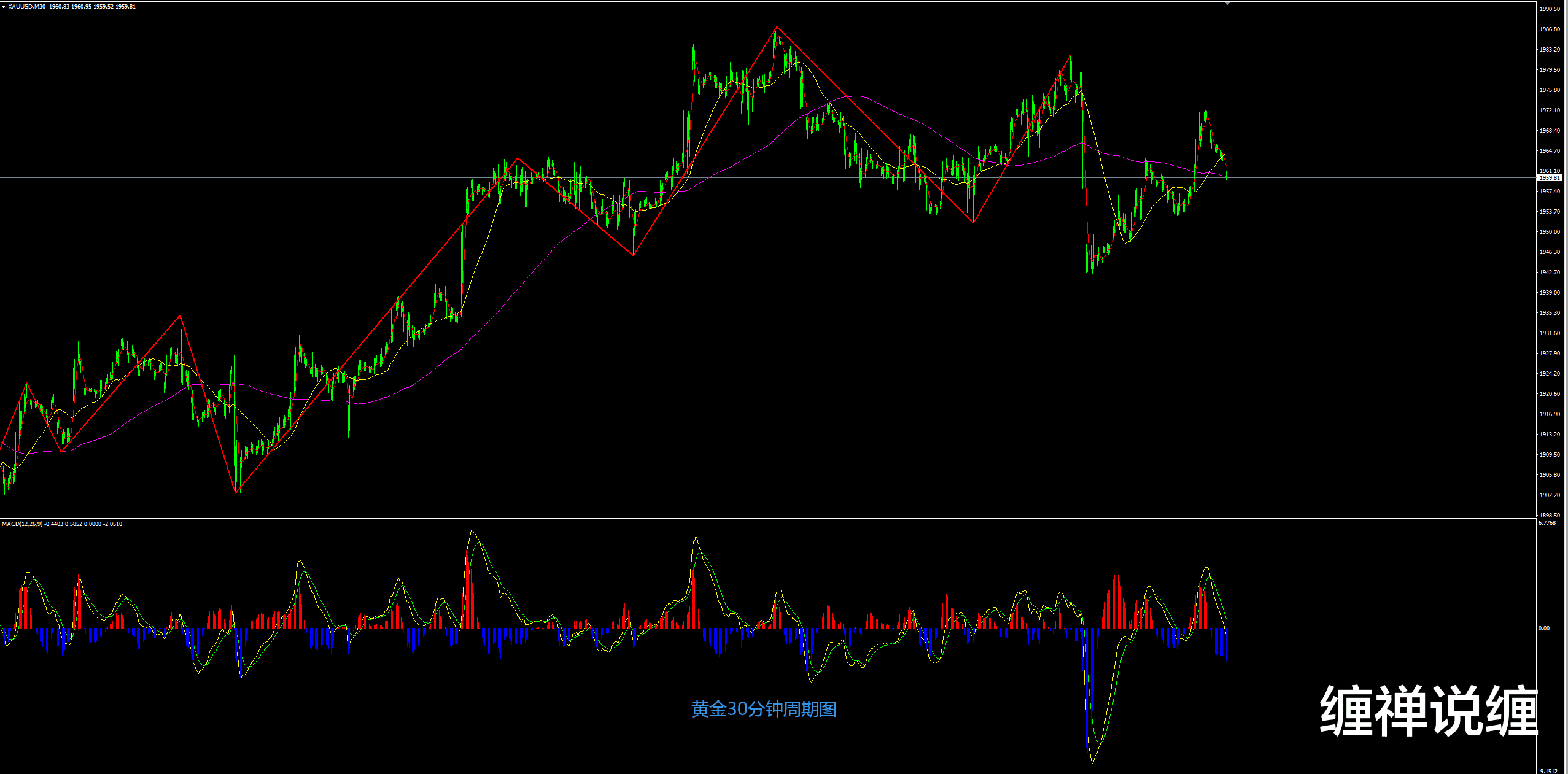Screen dimensions: 1568x774
Task: Click the 1950.00 price scale label
Action: (x=1550, y=232)
